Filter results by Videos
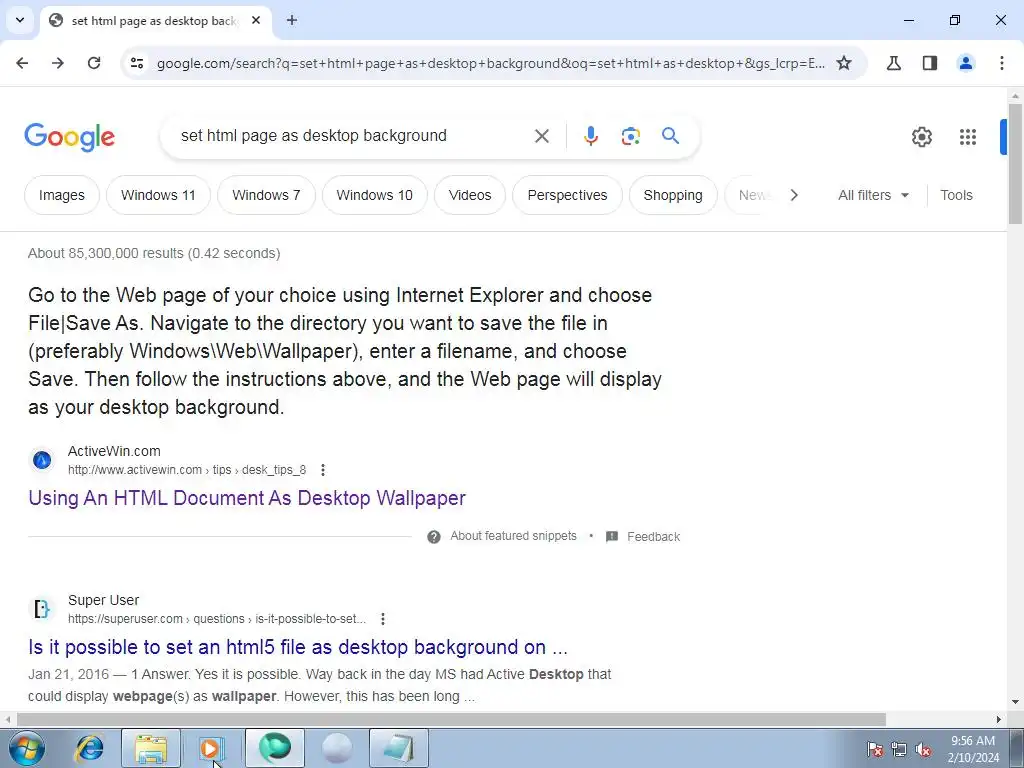 click(470, 195)
